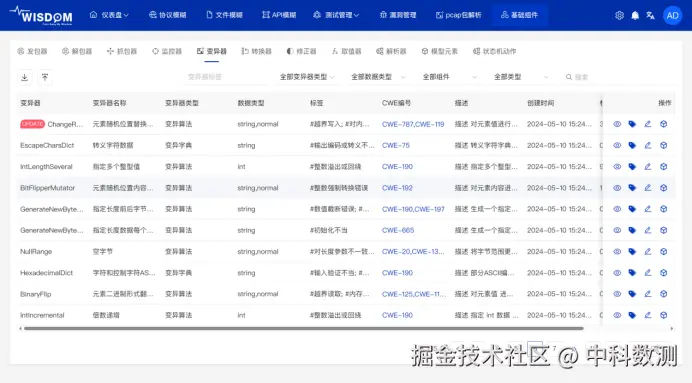Edit IntLengthSeveral with the pencil icon
Image resolution: width=692 pixels, height=383 pixels.
(648, 167)
